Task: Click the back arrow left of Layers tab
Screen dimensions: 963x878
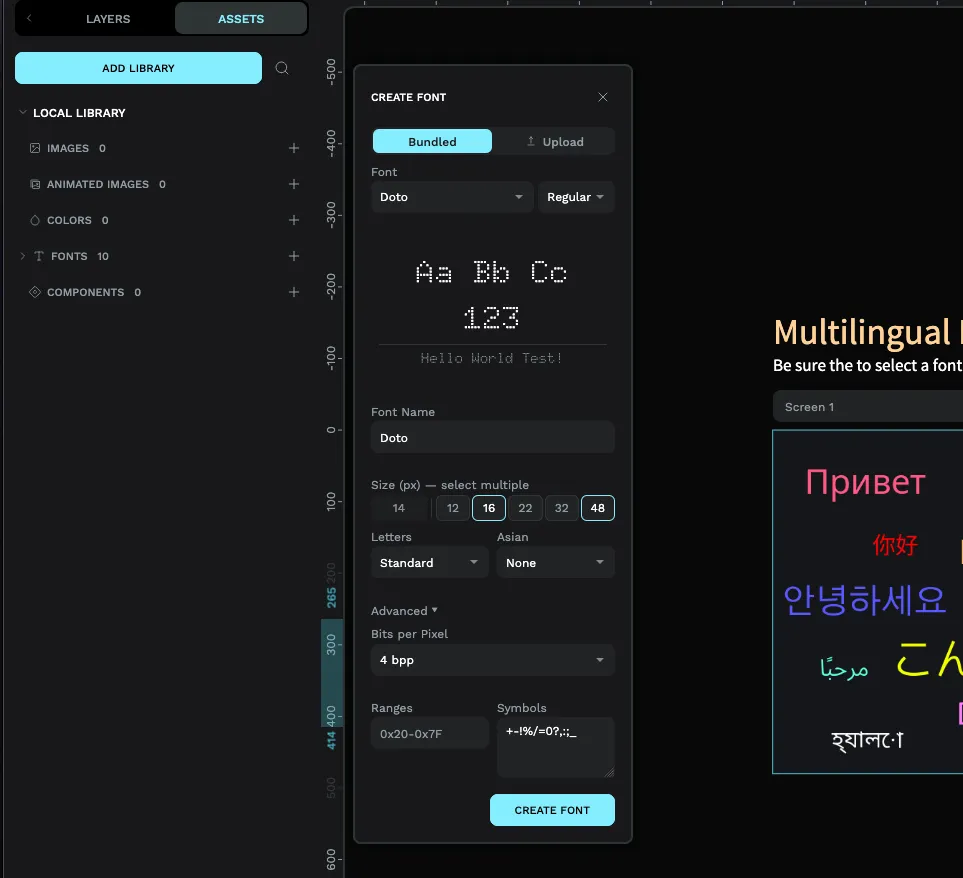Action: pyautogui.click(x=29, y=18)
